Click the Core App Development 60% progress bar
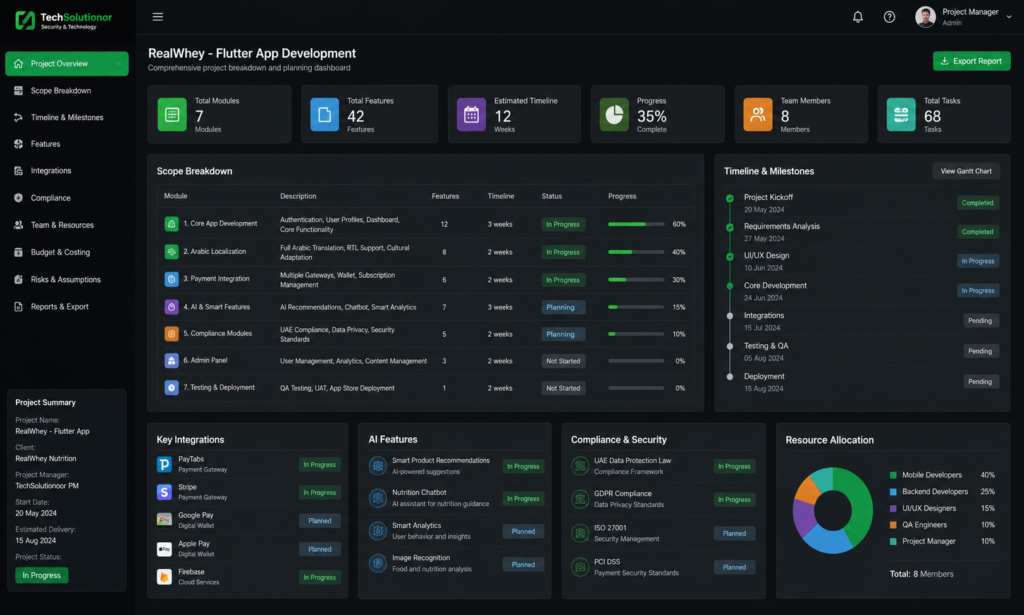This screenshot has height=615, width=1024. [x=636, y=224]
